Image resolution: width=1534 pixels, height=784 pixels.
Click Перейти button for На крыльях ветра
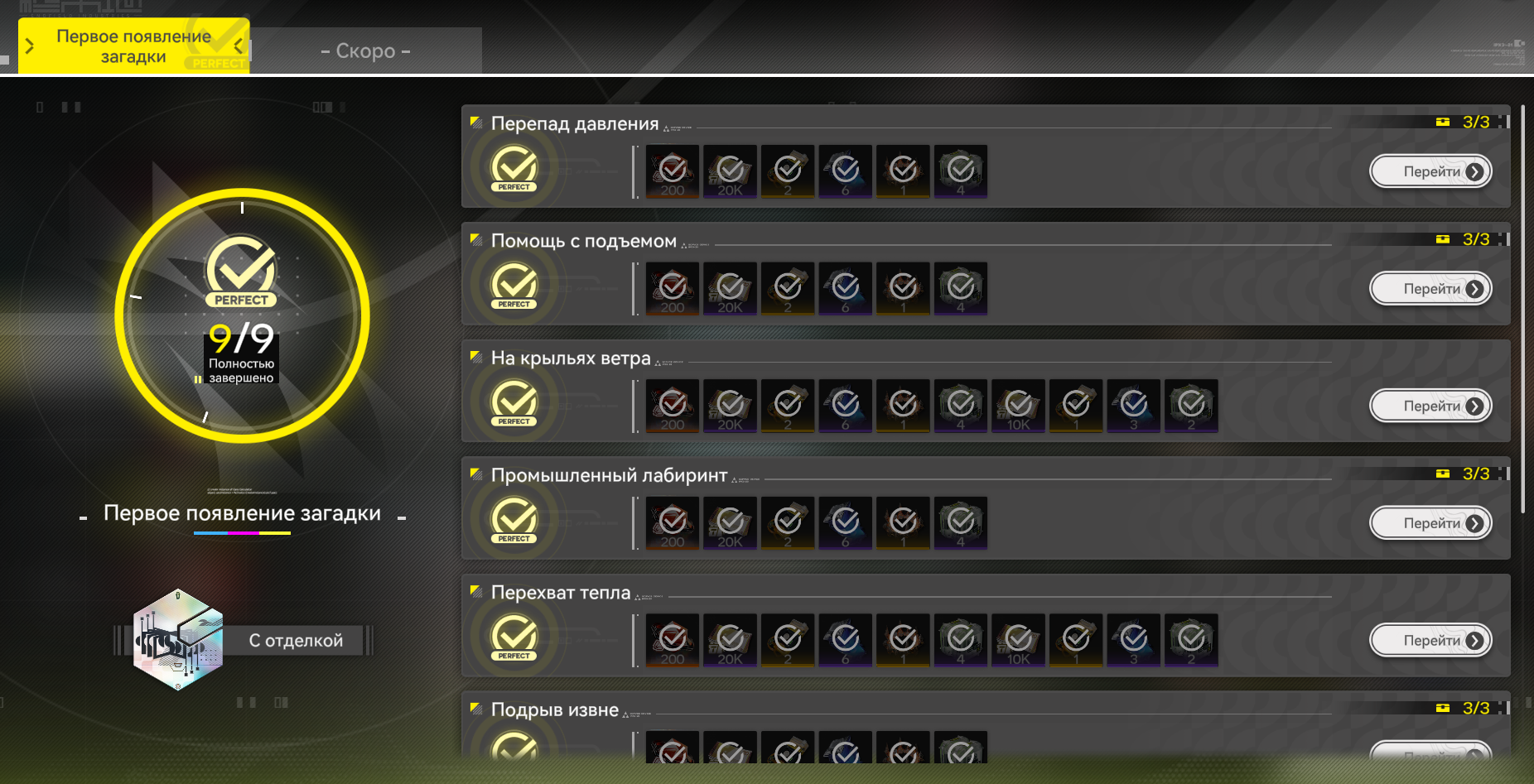tap(1431, 406)
